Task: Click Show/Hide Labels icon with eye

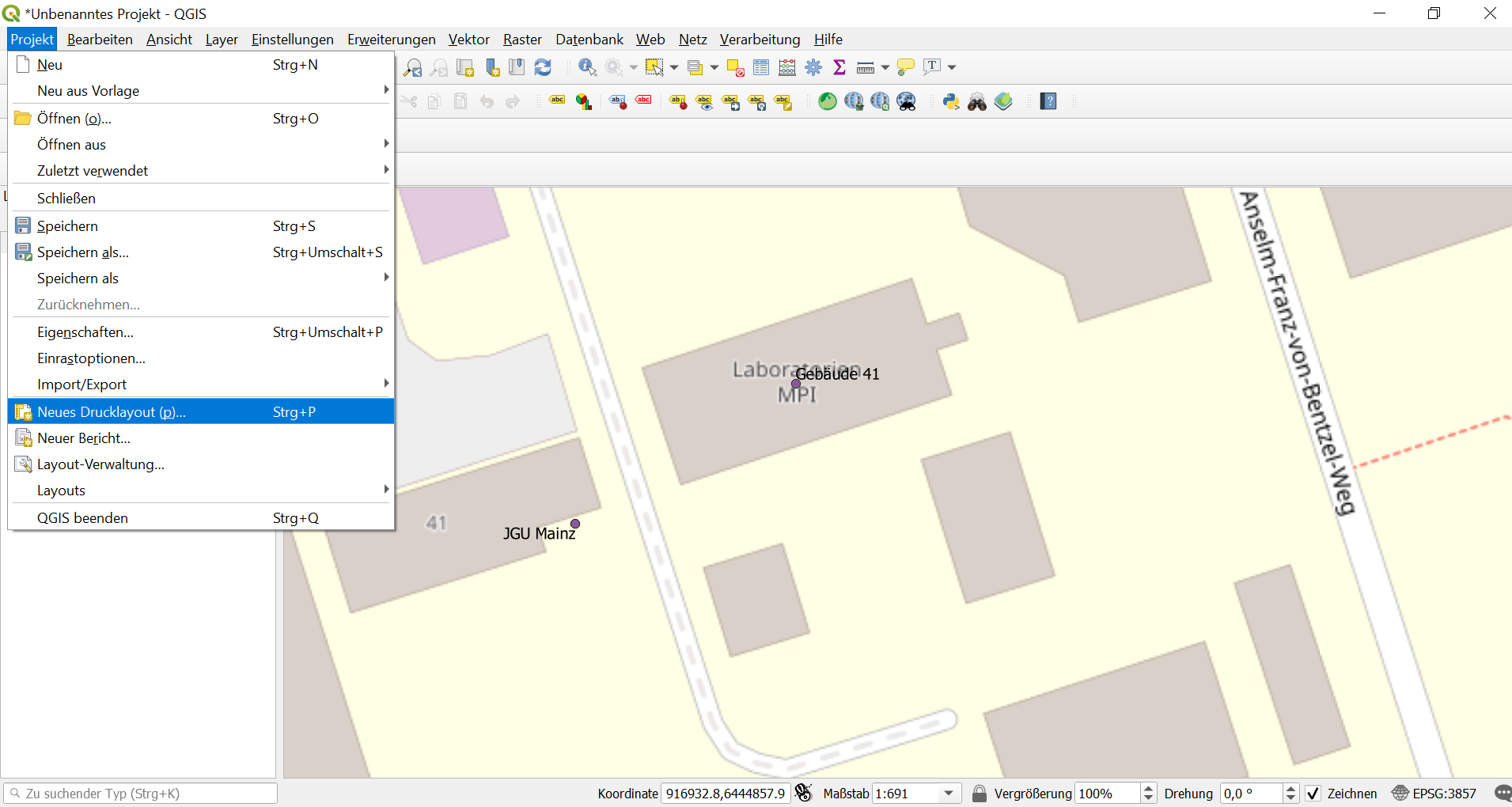Action: pyautogui.click(x=704, y=101)
